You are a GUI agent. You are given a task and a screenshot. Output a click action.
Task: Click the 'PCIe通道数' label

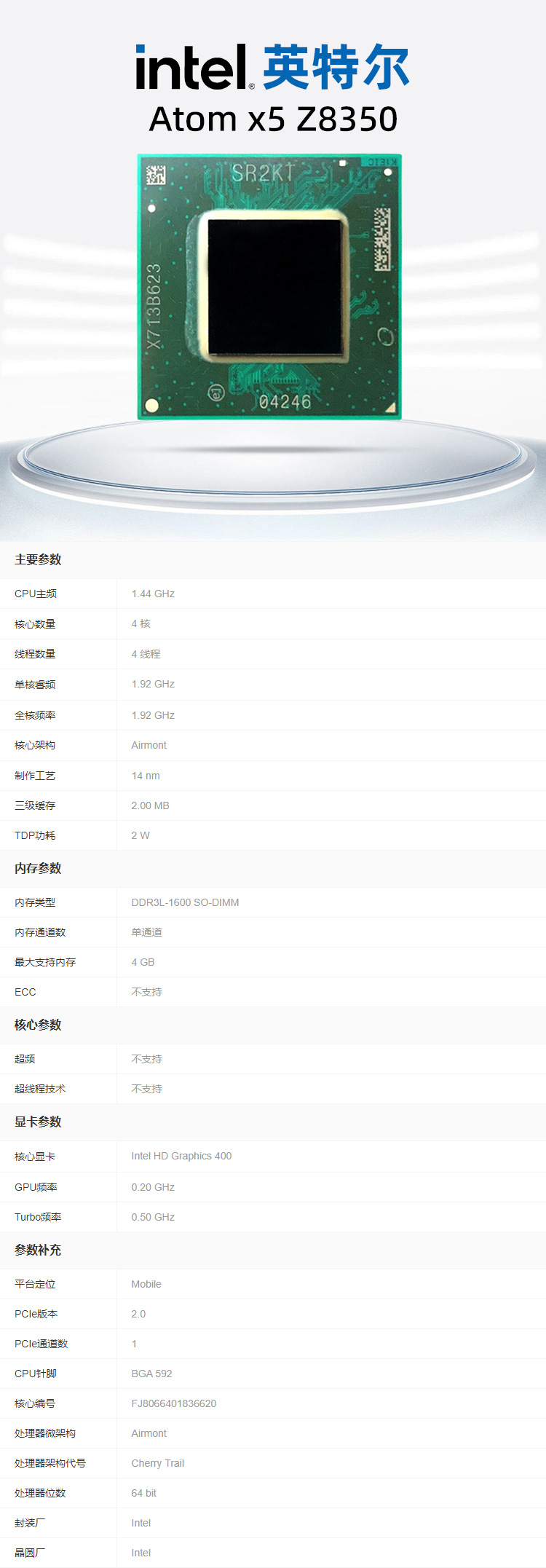41,1344
